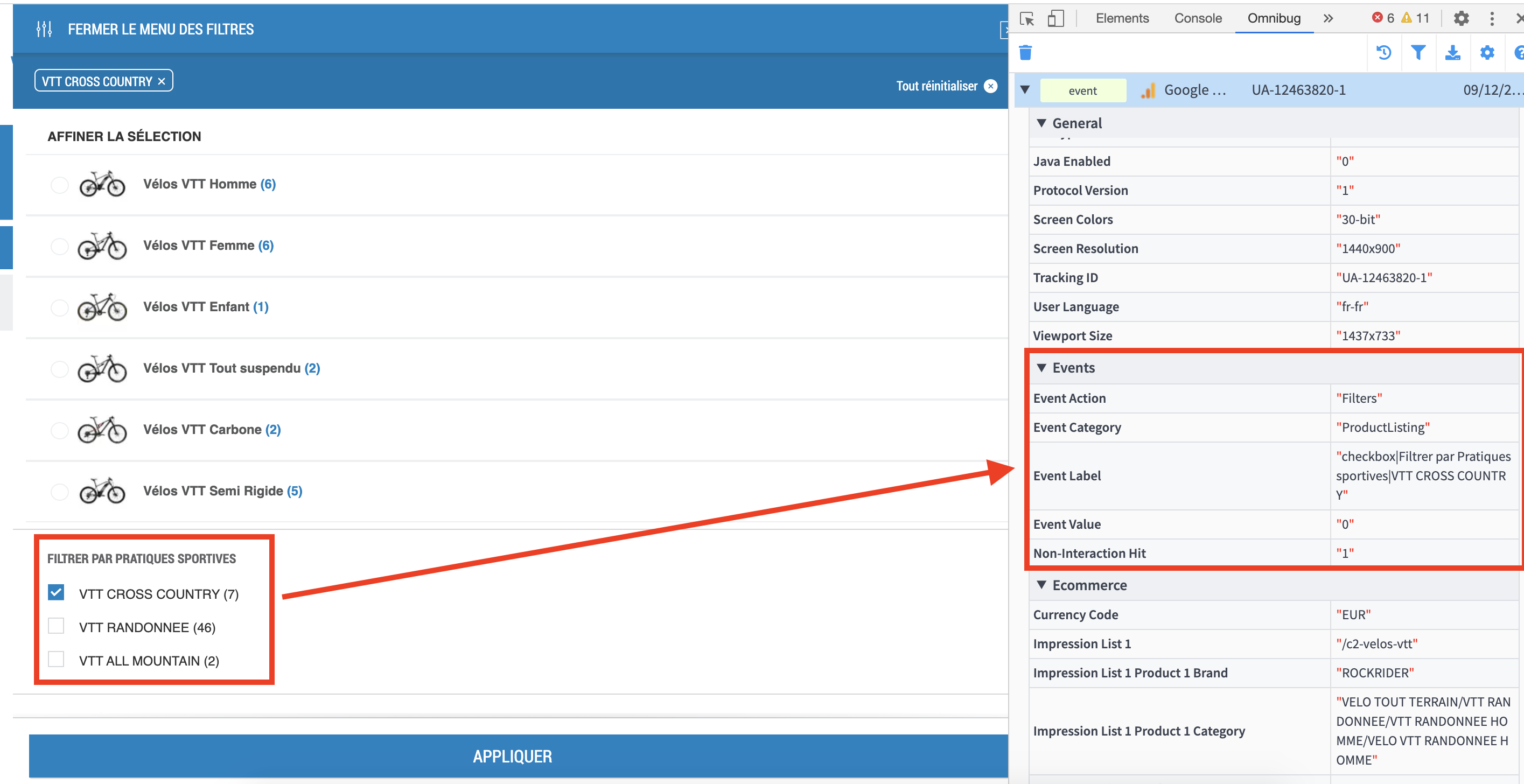Select the Vélos VTT Enfant radio button

click(59, 307)
